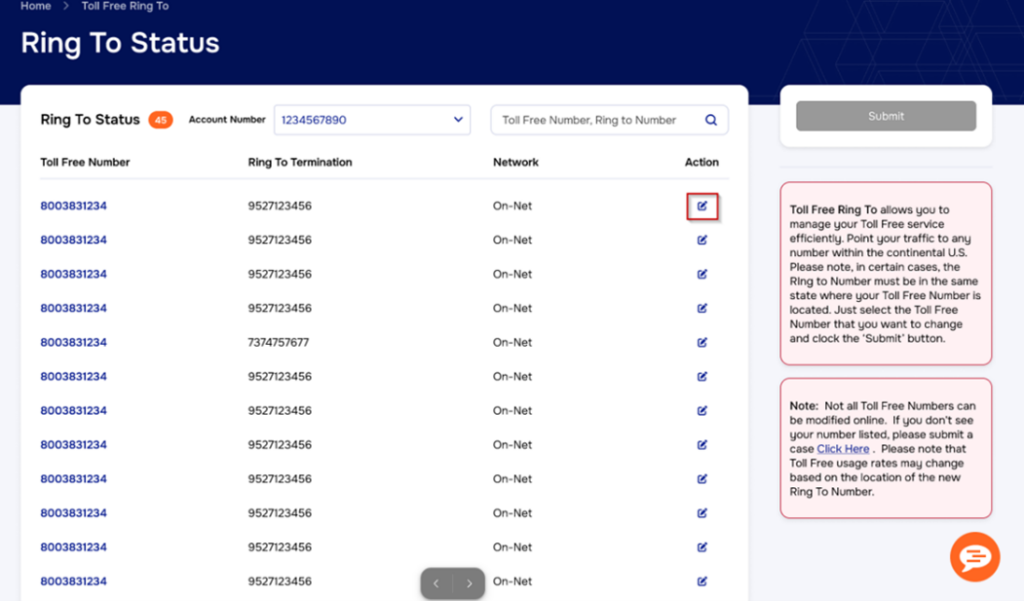
Task: Go to next page with right arrow
Action: (469, 583)
